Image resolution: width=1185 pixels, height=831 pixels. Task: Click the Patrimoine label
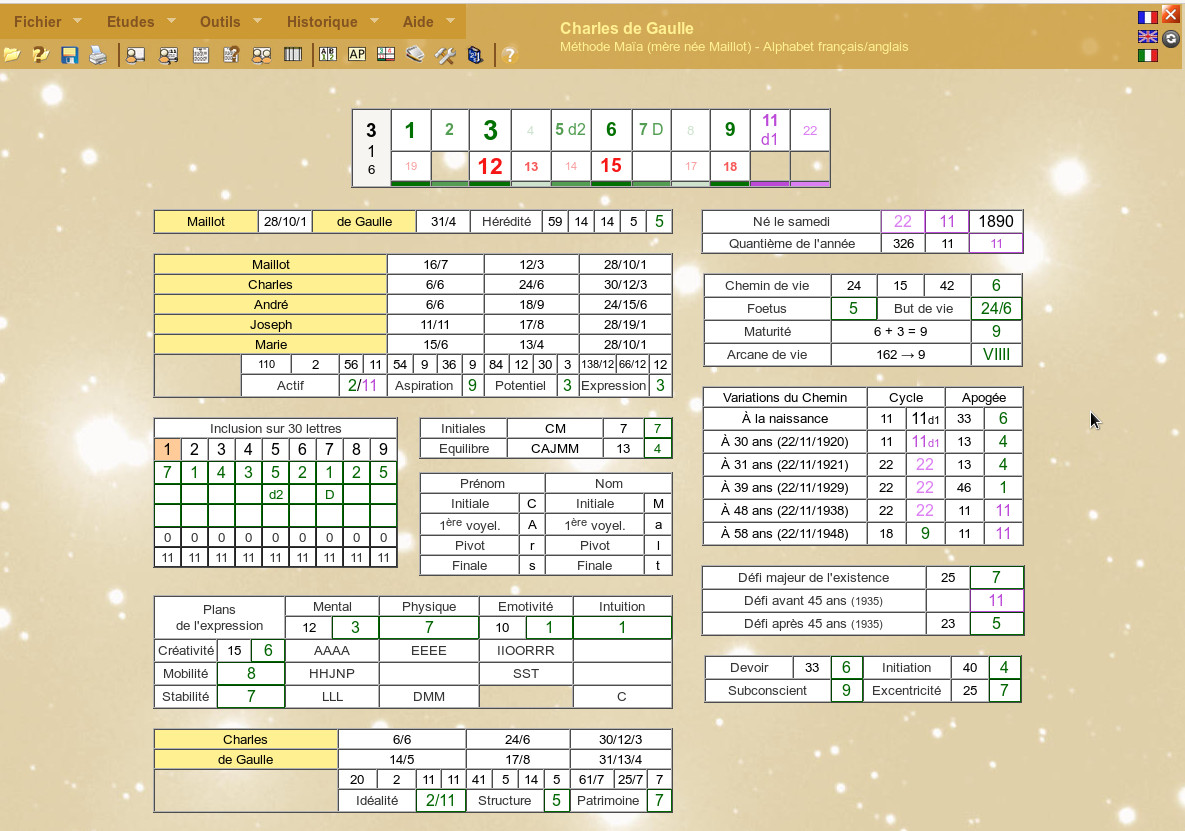pos(608,800)
